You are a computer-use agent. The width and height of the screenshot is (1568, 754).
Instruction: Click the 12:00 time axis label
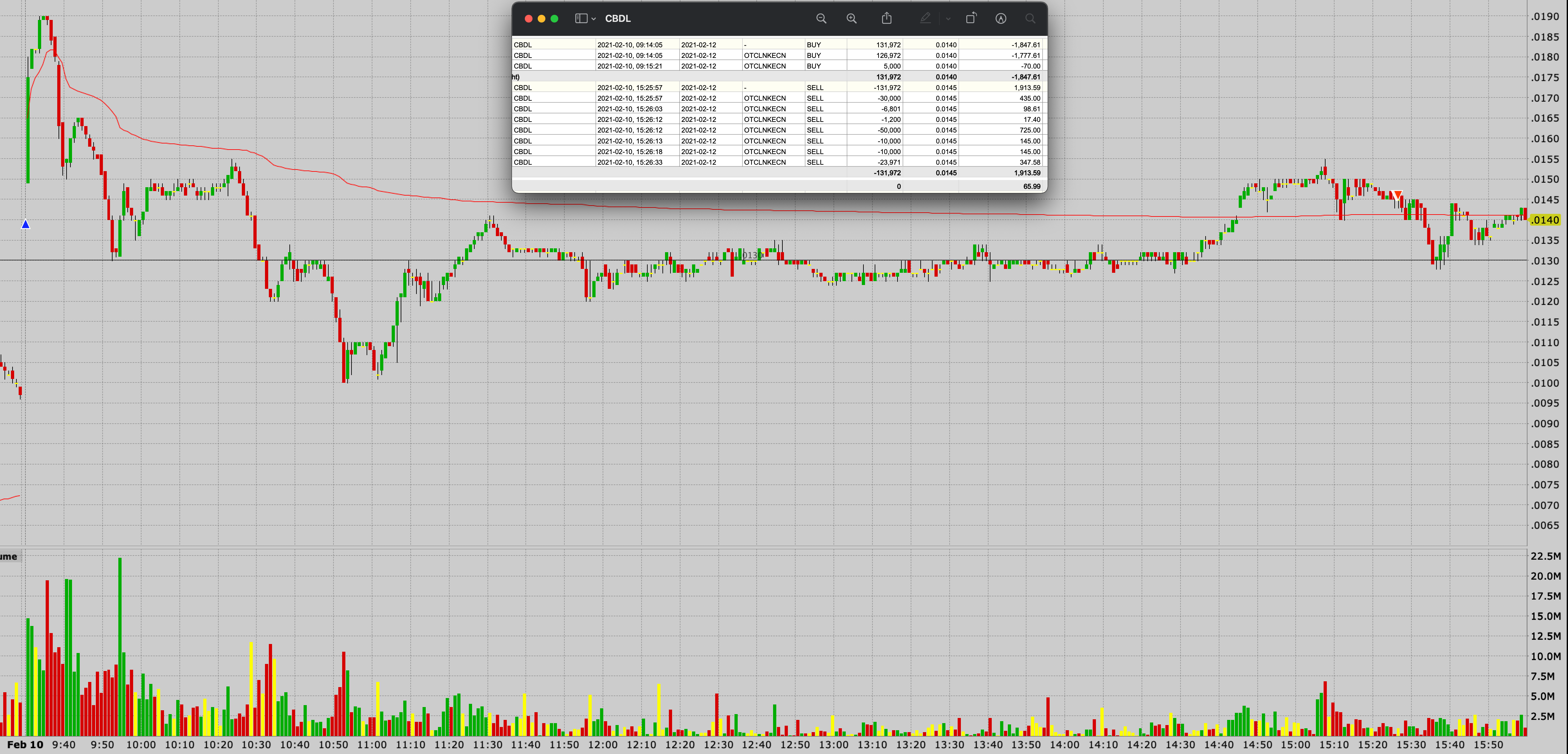[603, 744]
